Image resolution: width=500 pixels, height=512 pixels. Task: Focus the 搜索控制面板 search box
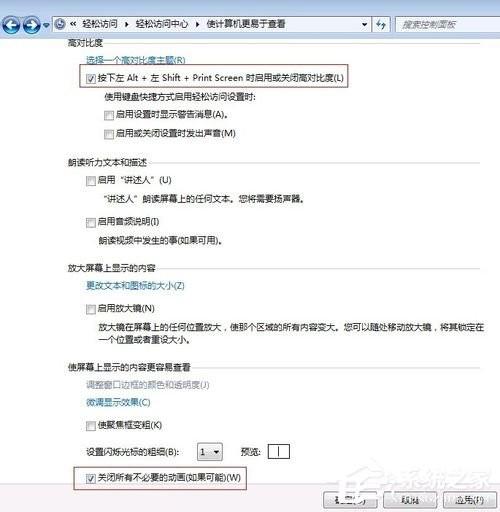447,25
